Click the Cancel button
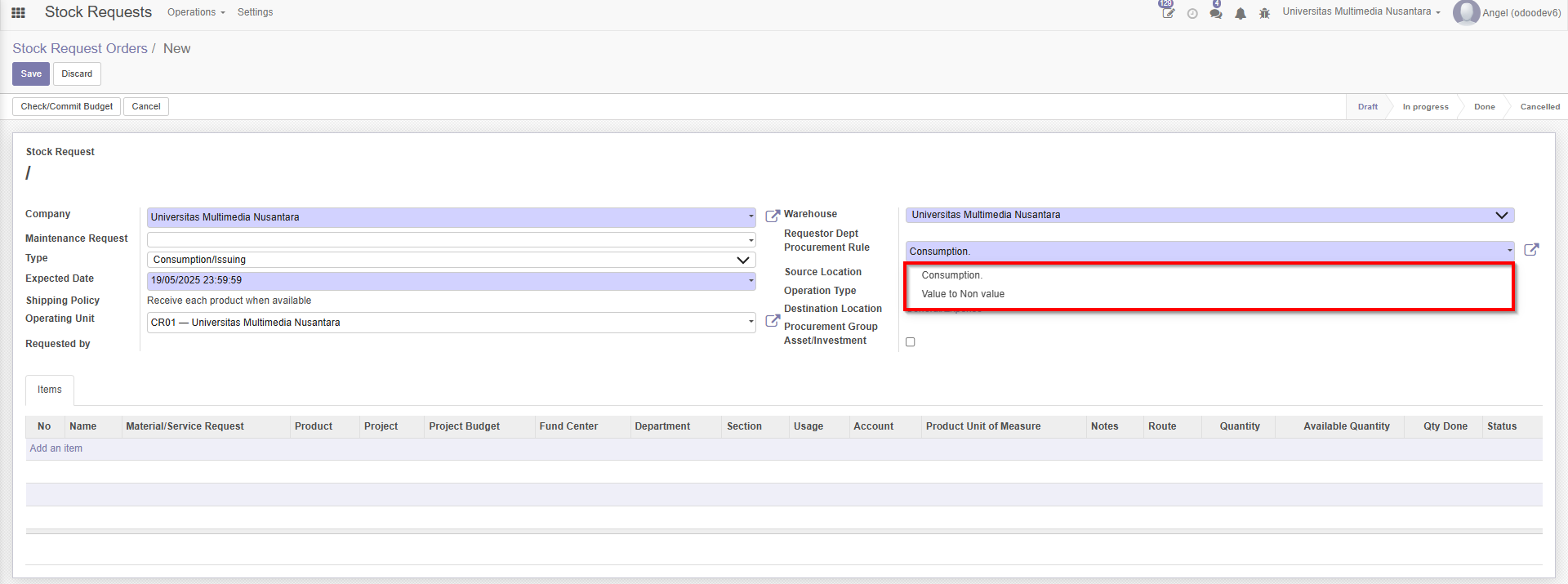 pyautogui.click(x=146, y=106)
